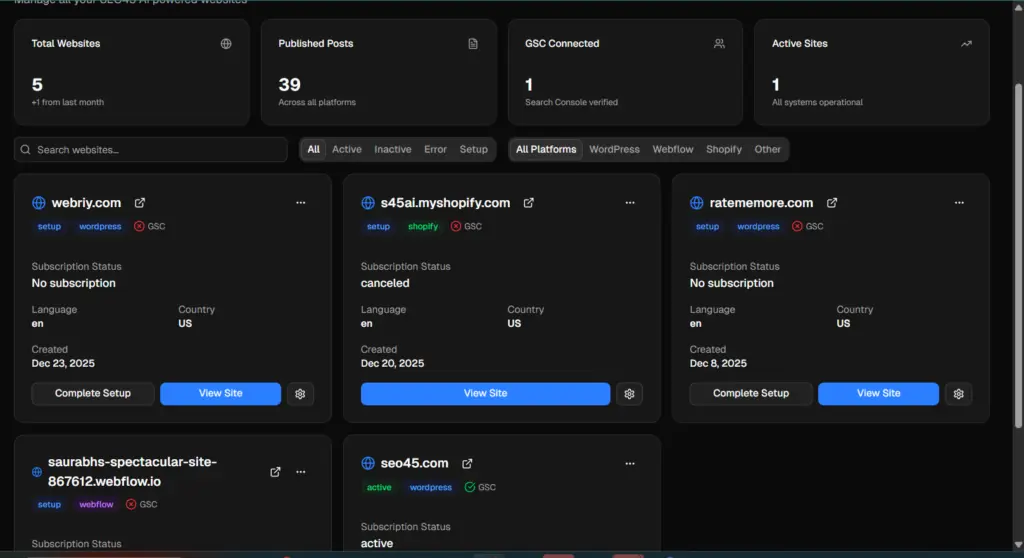Click the document icon on Published Posts card
This screenshot has height=558, width=1024.
pos(473,44)
